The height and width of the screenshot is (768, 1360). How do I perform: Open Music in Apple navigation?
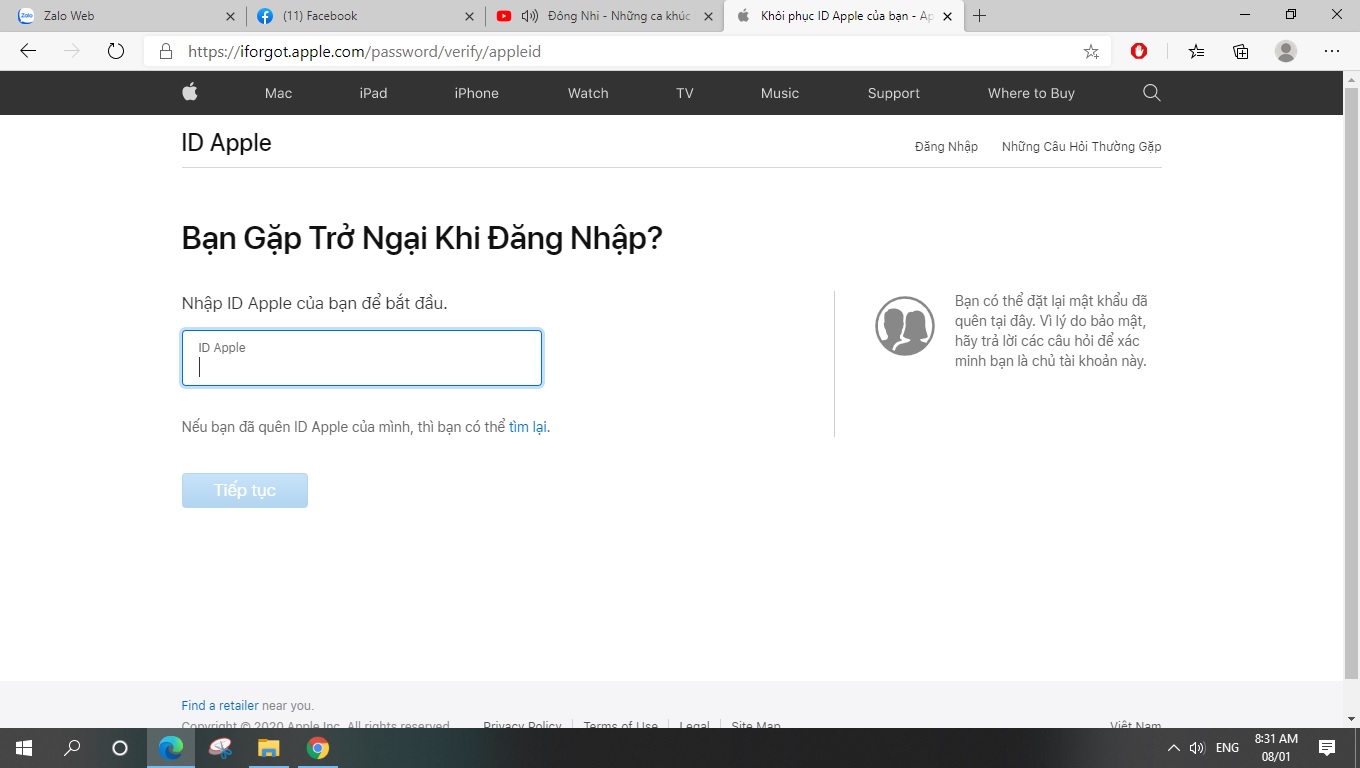(779, 93)
